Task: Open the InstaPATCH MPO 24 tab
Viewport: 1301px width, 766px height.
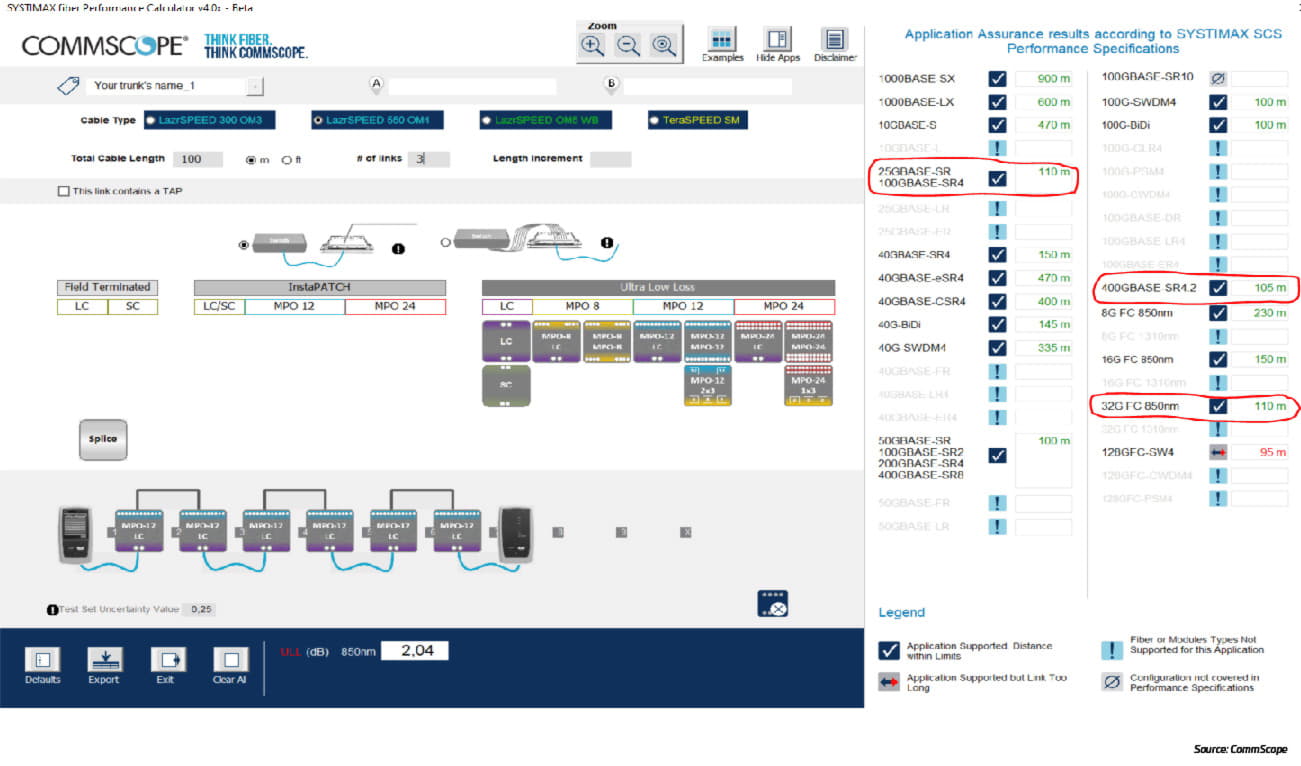Action: [x=395, y=306]
